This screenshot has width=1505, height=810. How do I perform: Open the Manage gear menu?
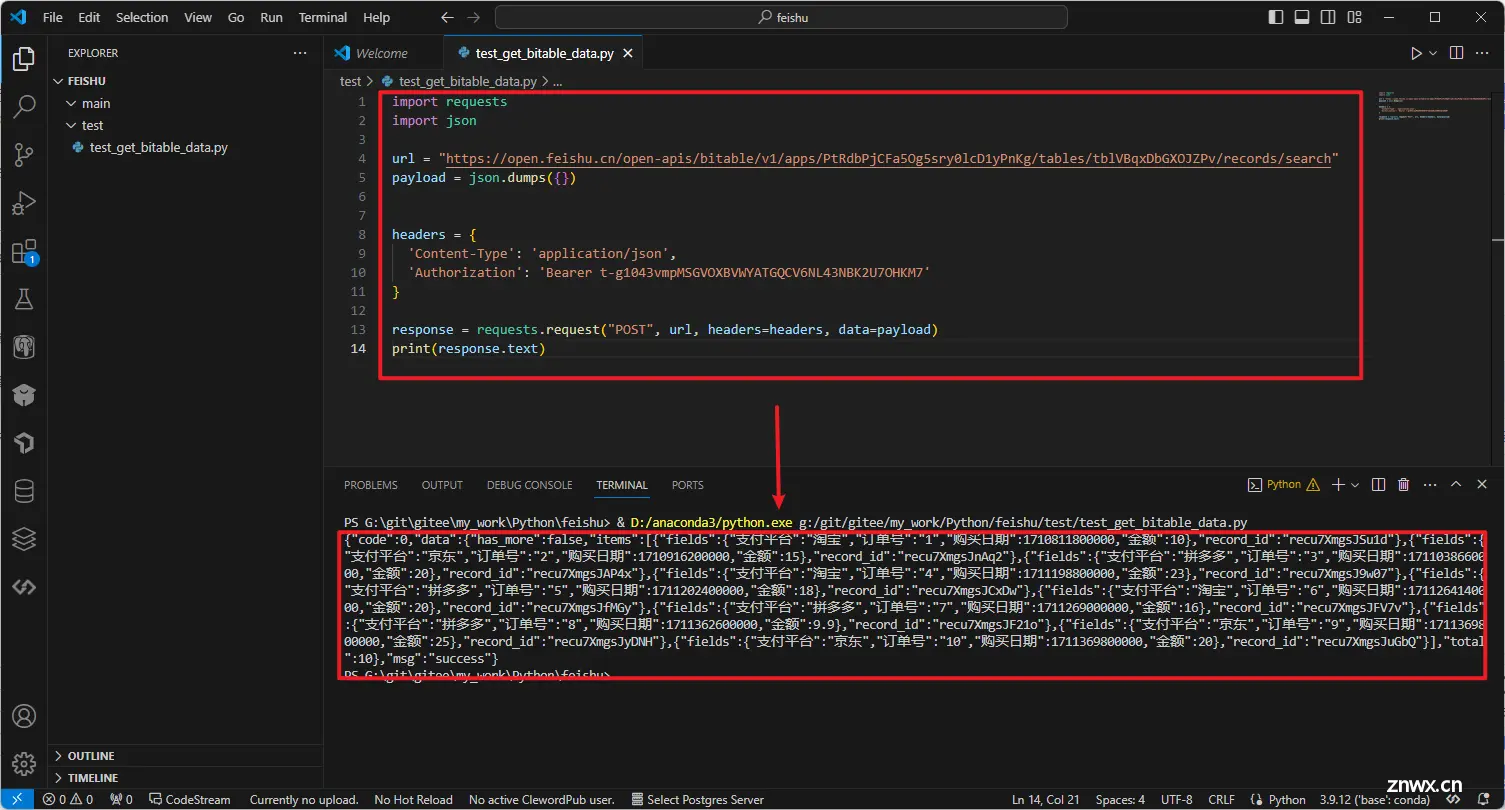(24, 764)
